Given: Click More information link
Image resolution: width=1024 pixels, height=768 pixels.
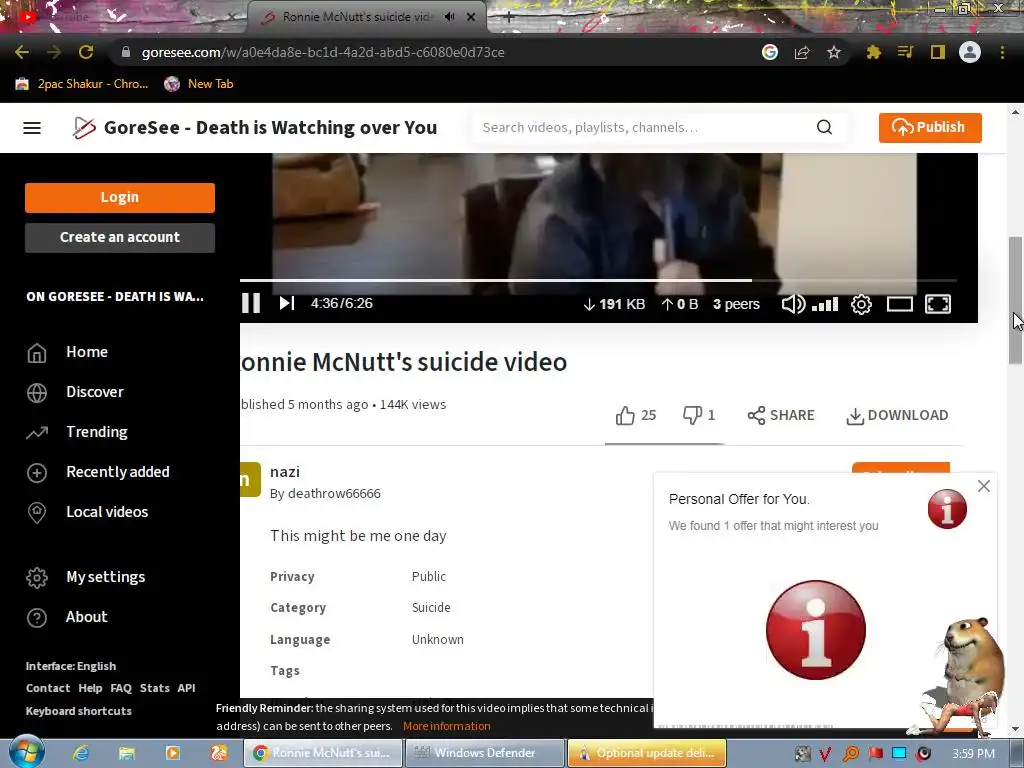Looking at the screenshot, I should [x=447, y=726].
